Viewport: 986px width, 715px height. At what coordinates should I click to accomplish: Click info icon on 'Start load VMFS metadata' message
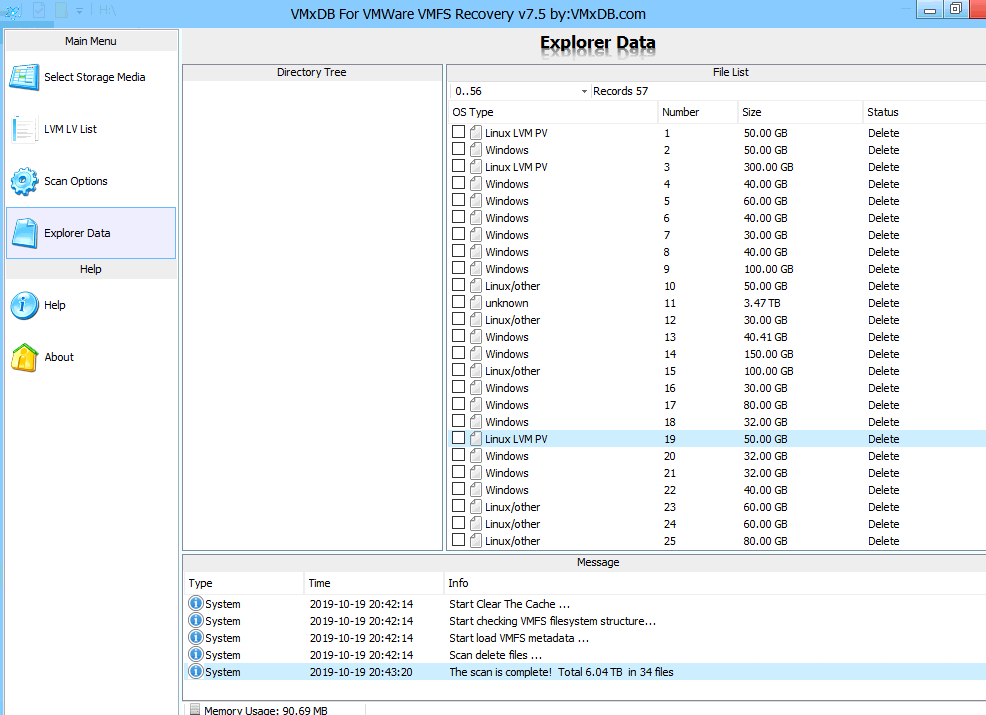pos(196,638)
